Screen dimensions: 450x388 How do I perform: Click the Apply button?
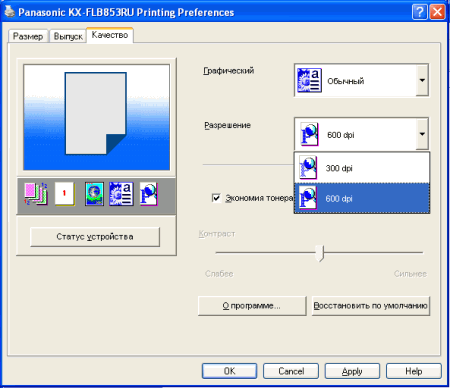352,371
